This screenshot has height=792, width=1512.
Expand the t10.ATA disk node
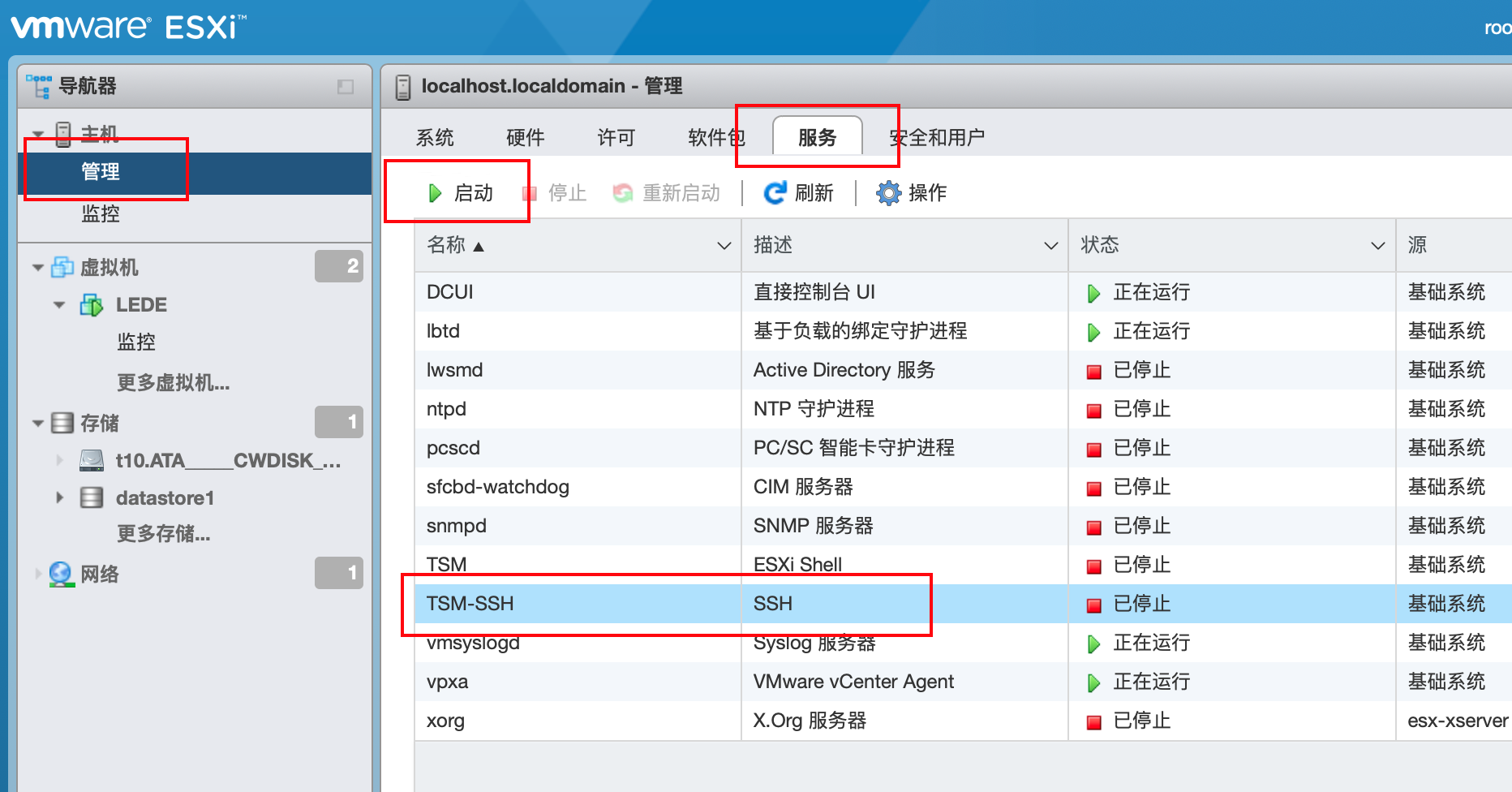[59, 460]
